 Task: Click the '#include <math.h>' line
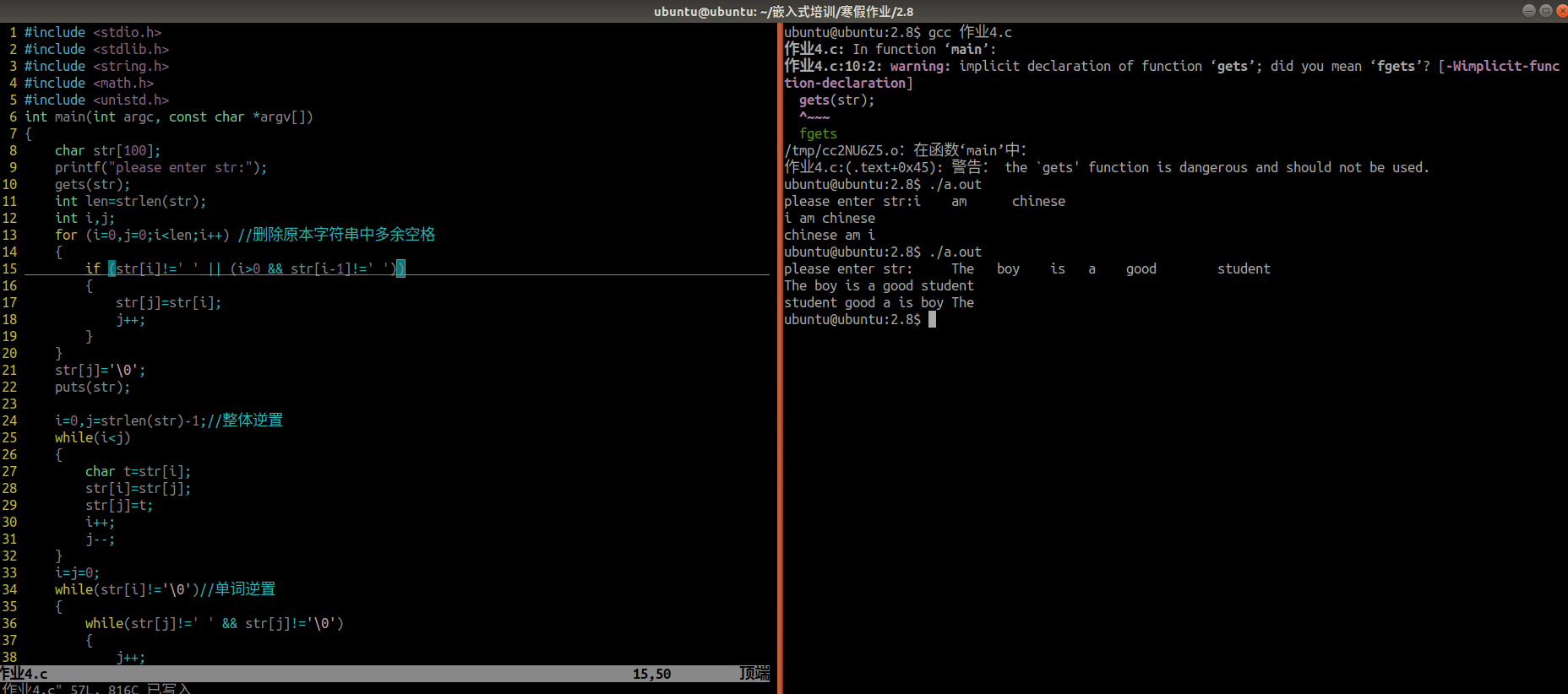click(89, 83)
